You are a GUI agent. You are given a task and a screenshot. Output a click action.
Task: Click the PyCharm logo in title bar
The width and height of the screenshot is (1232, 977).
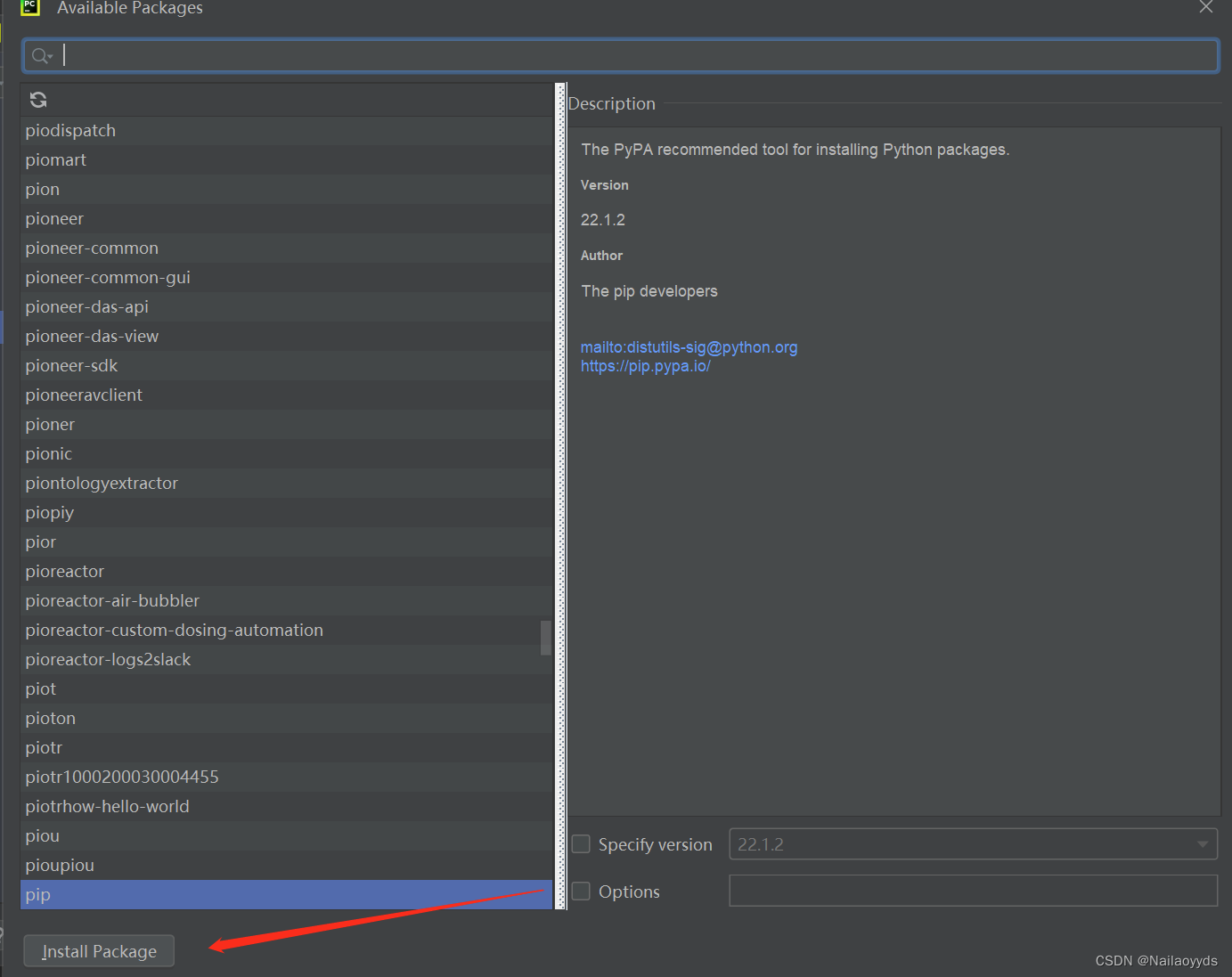(30, 7)
